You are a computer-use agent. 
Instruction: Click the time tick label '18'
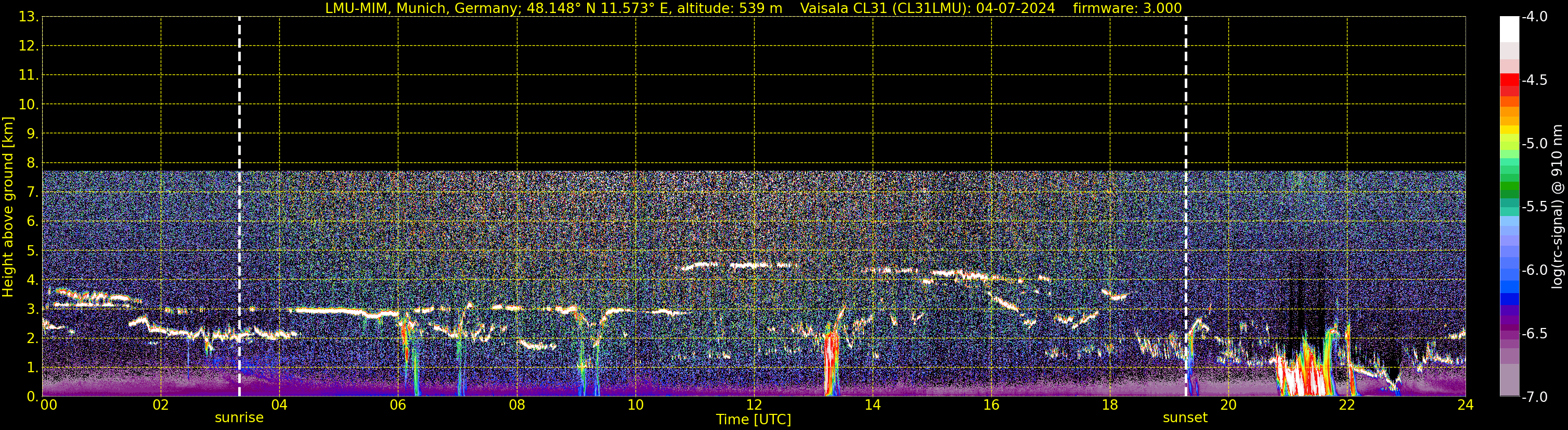click(x=1110, y=405)
